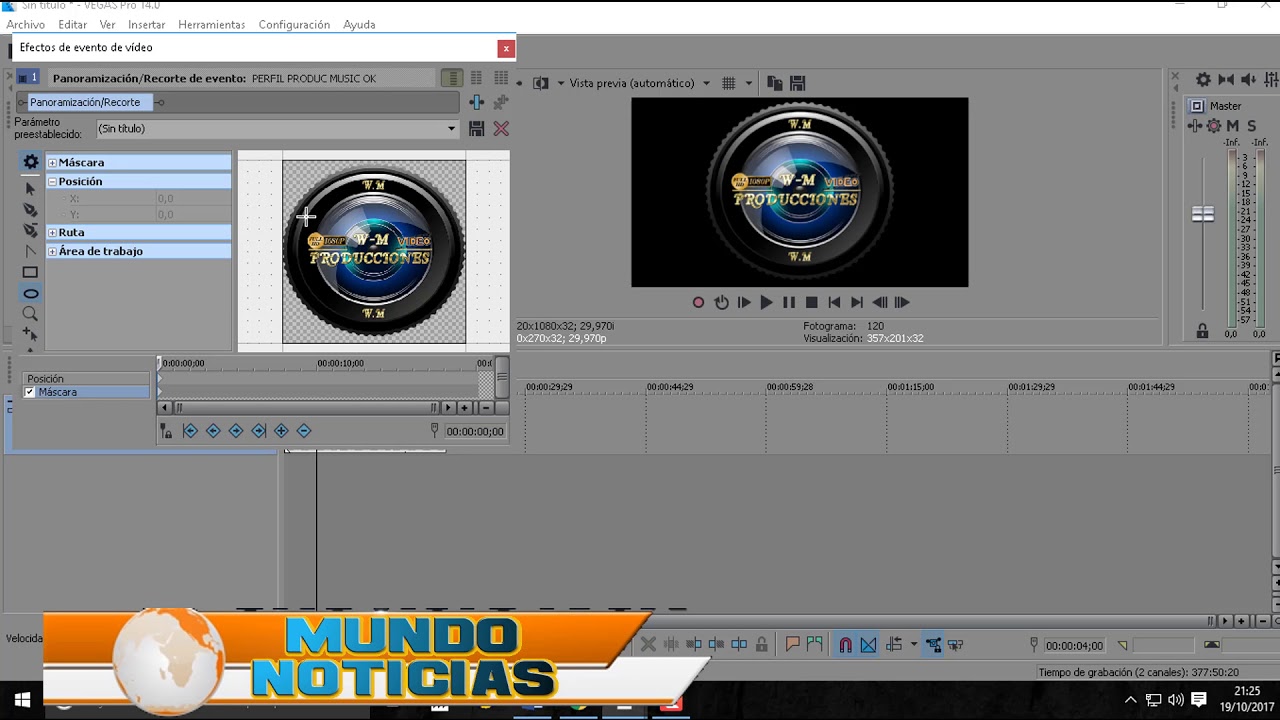Open the Insertar menu

click(147, 25)
